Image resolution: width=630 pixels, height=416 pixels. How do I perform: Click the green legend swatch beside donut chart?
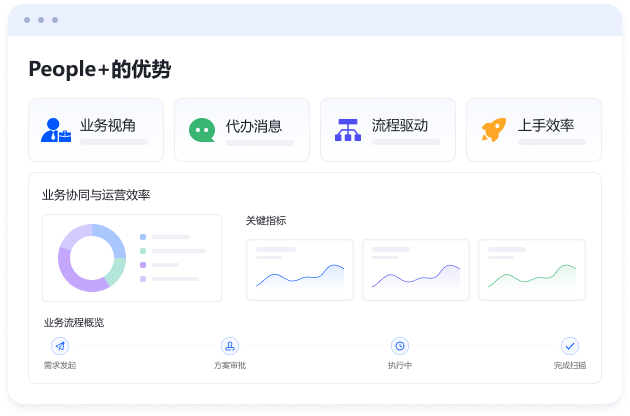(x=143, y=251)
